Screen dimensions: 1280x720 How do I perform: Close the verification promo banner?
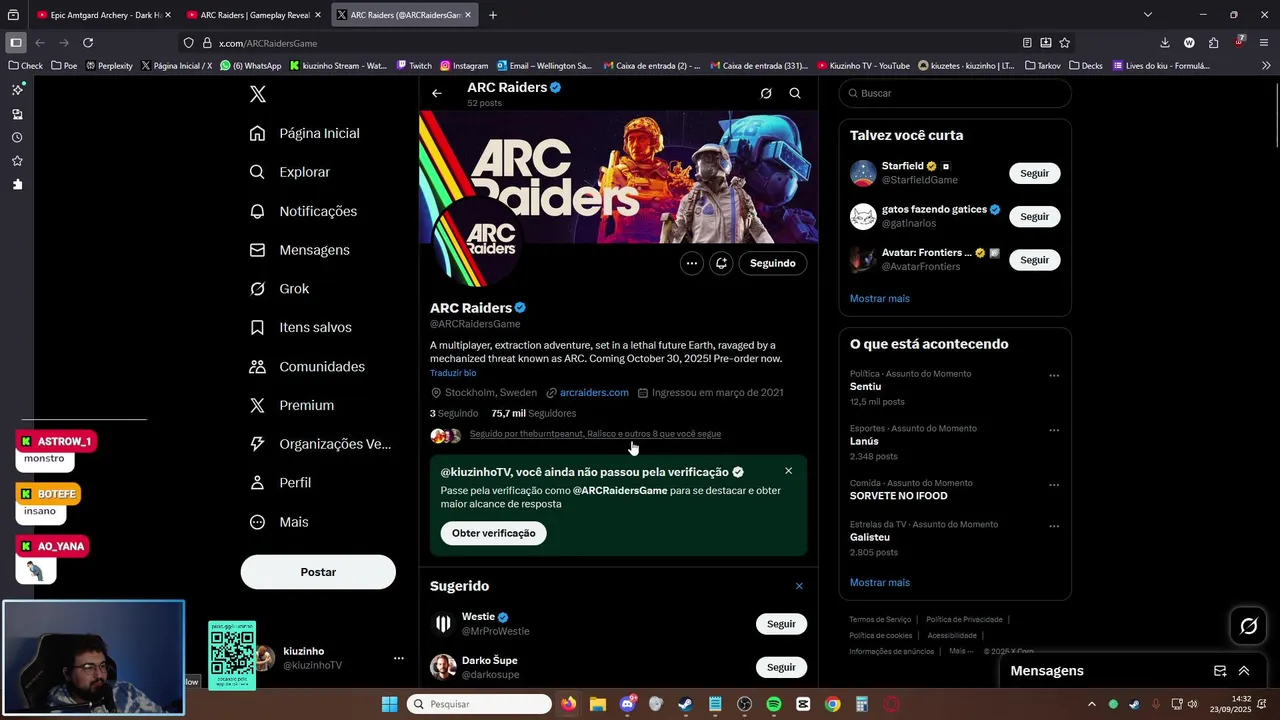pos(788,471)
